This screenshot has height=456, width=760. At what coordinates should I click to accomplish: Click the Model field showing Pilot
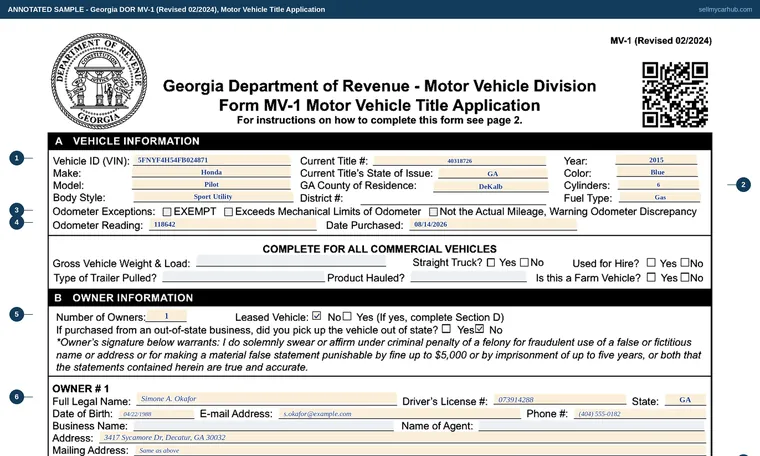[x=211, y=185]
